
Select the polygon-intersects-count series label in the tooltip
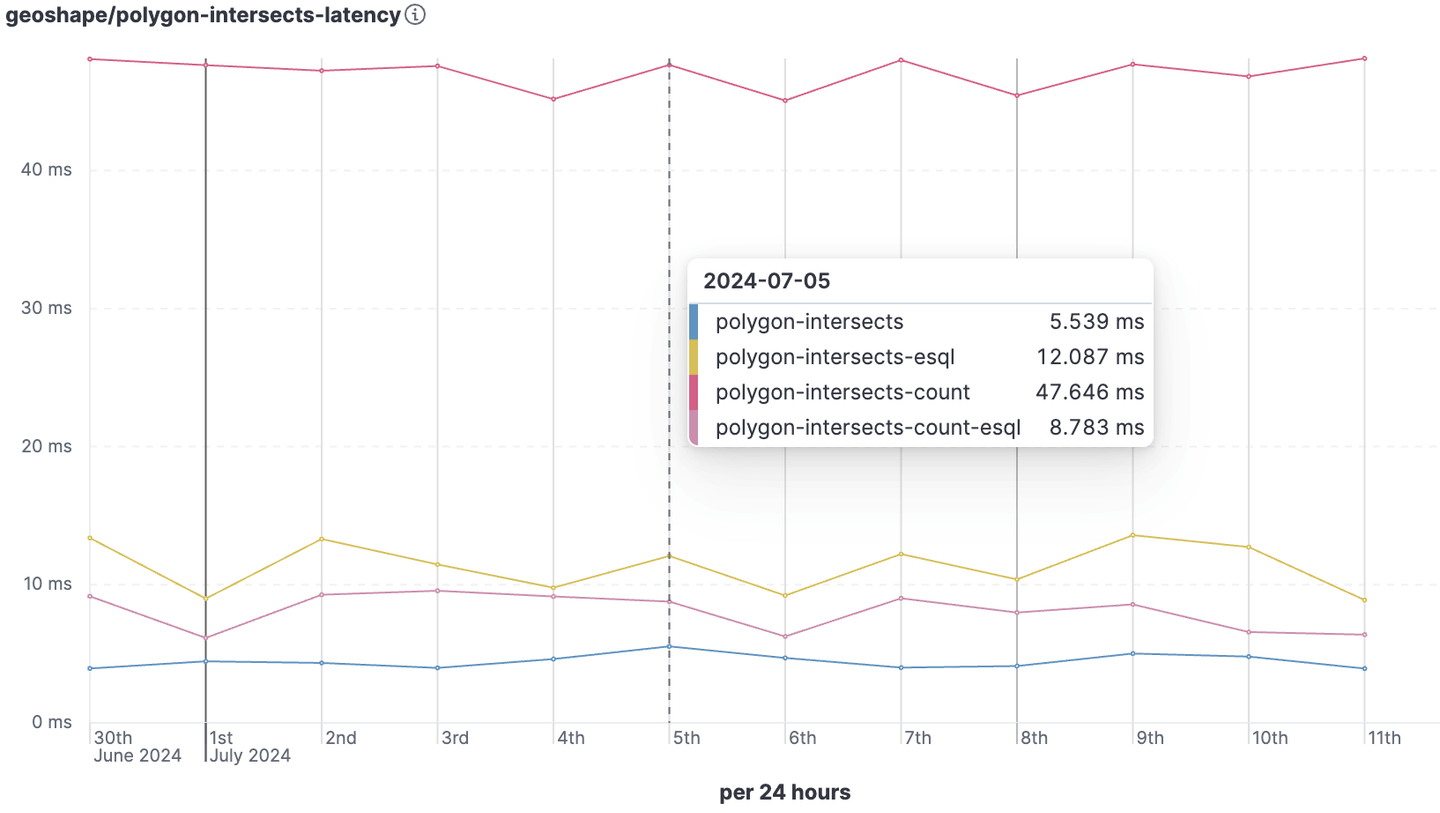(x=842, y=392)
